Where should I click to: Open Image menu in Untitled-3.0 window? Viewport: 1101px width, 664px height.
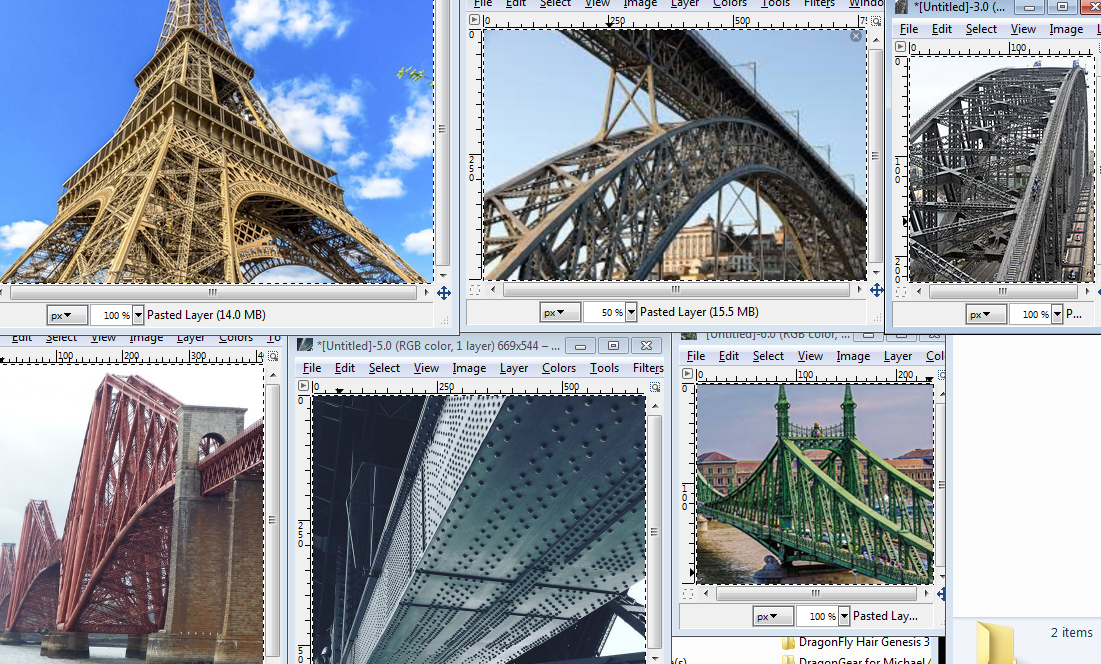click(1066, 29)
